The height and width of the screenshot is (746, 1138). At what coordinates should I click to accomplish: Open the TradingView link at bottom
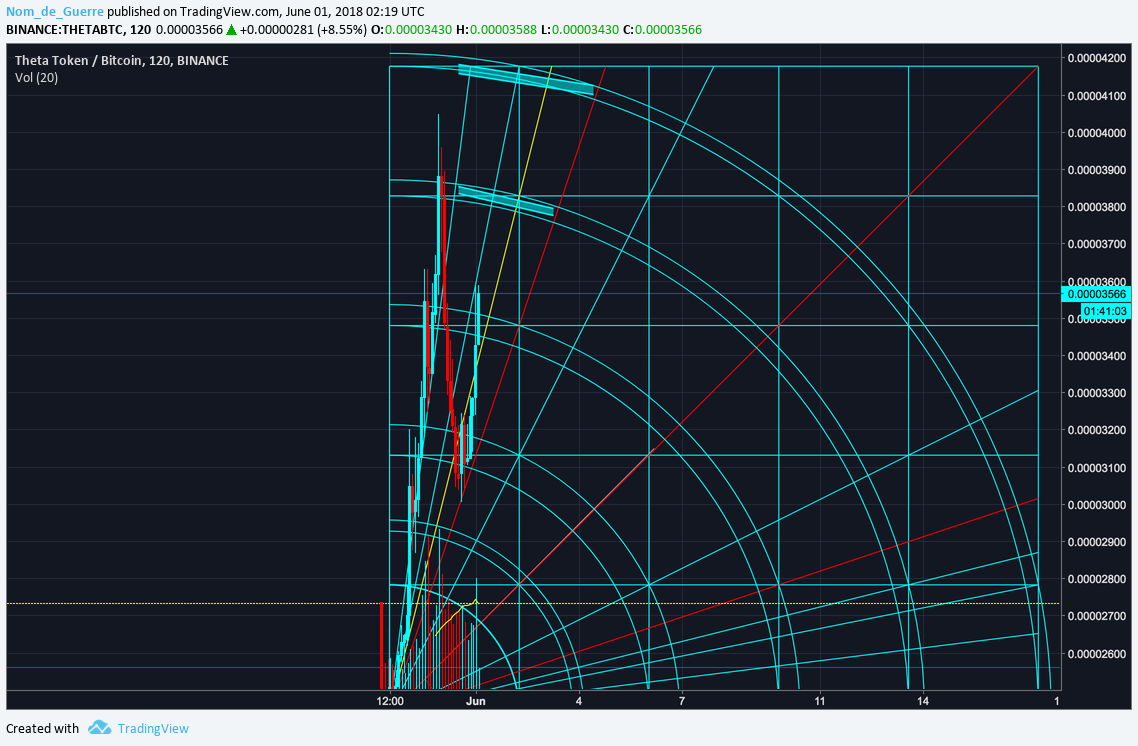153,729
